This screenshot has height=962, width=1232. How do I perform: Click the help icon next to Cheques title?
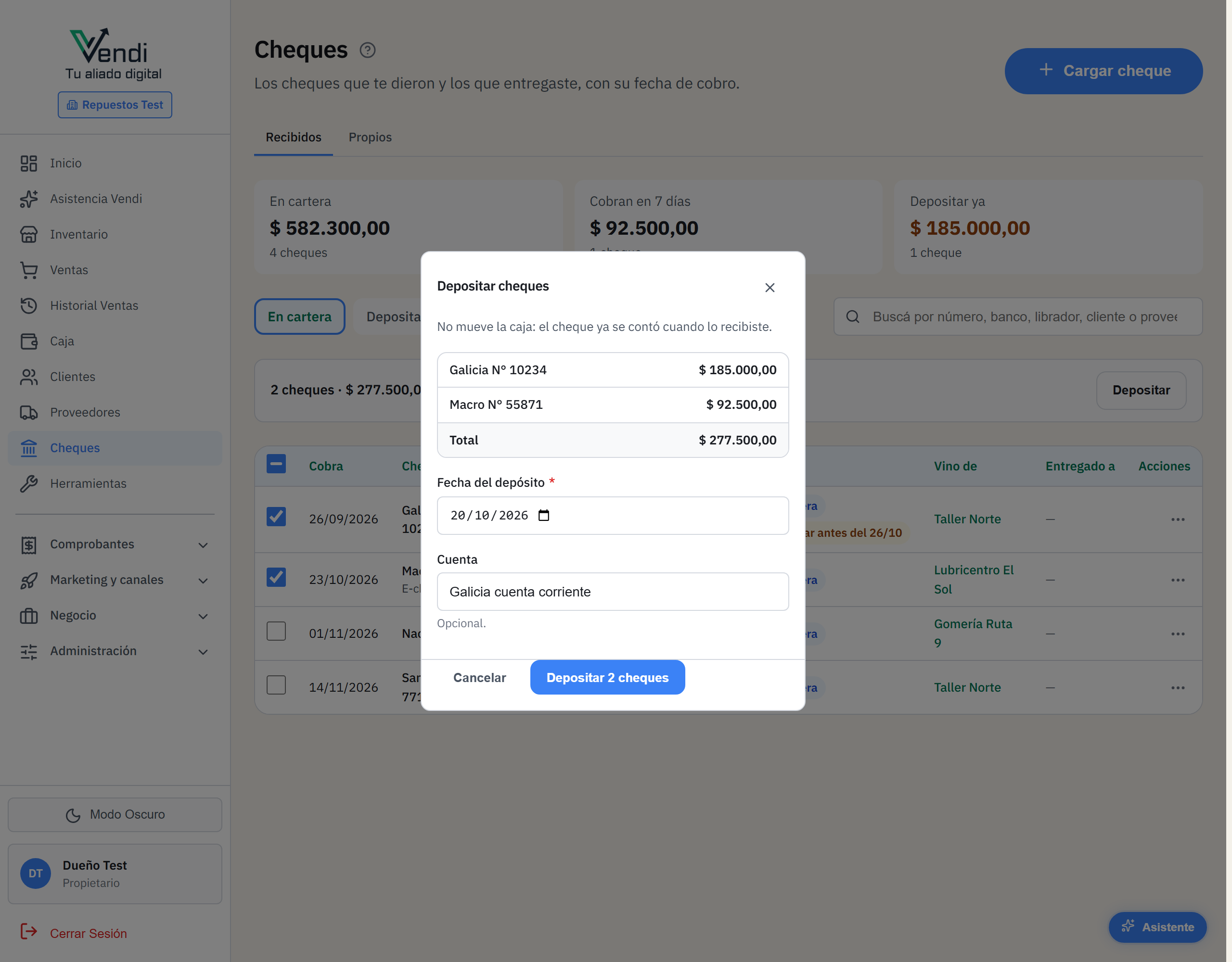pos(368,50)
